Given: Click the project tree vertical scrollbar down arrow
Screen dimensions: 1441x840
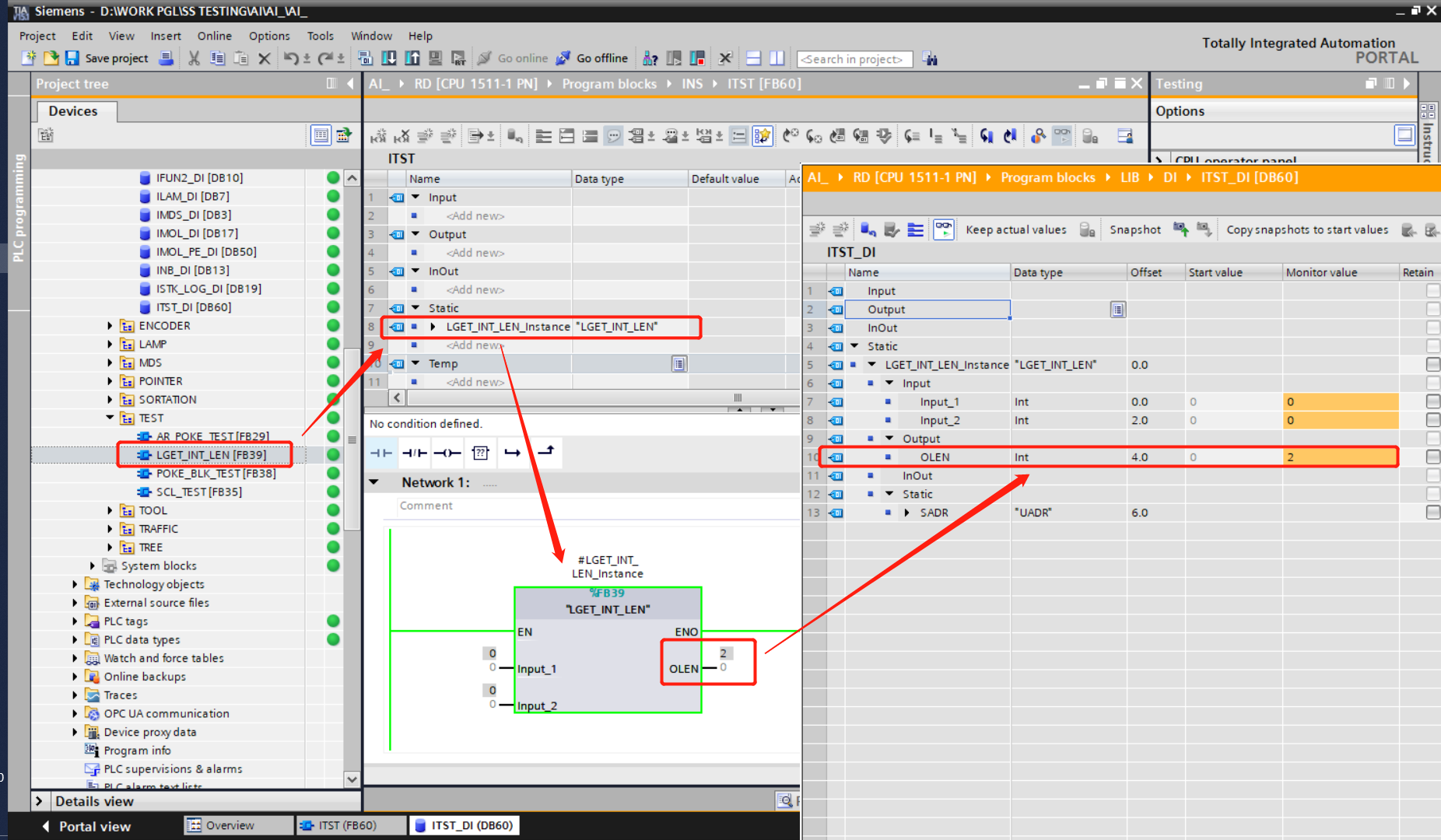Looking at the screenshot, I should pos(352,779).
